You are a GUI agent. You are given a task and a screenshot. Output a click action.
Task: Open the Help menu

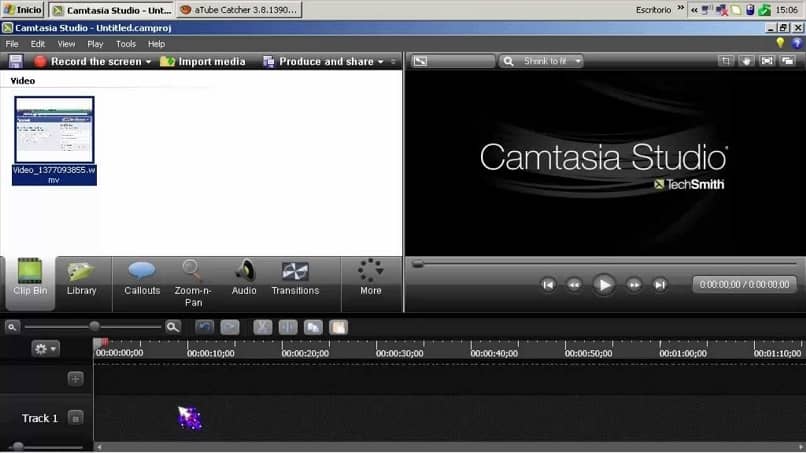click(156, 44)
